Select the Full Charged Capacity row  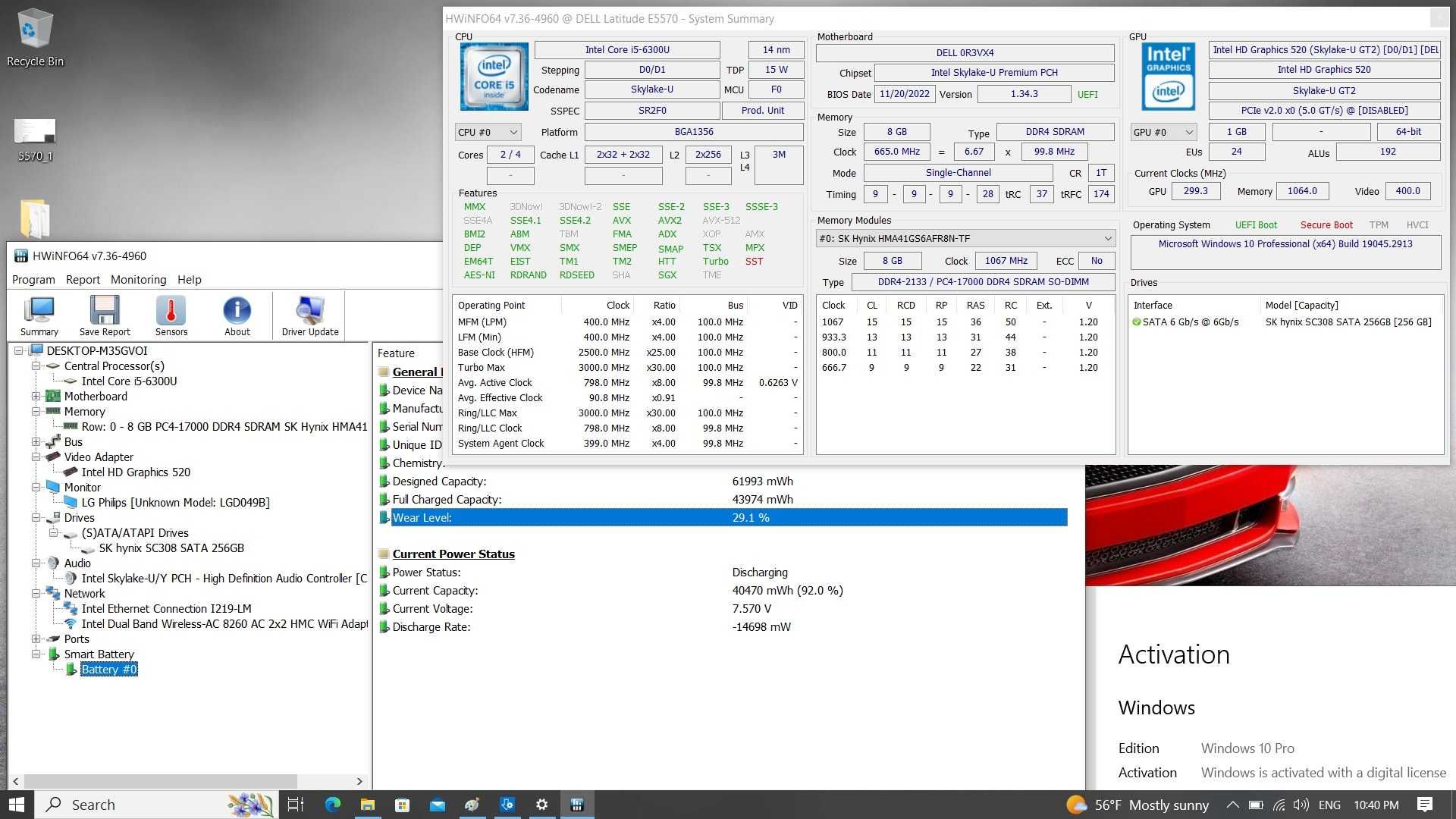723,499
